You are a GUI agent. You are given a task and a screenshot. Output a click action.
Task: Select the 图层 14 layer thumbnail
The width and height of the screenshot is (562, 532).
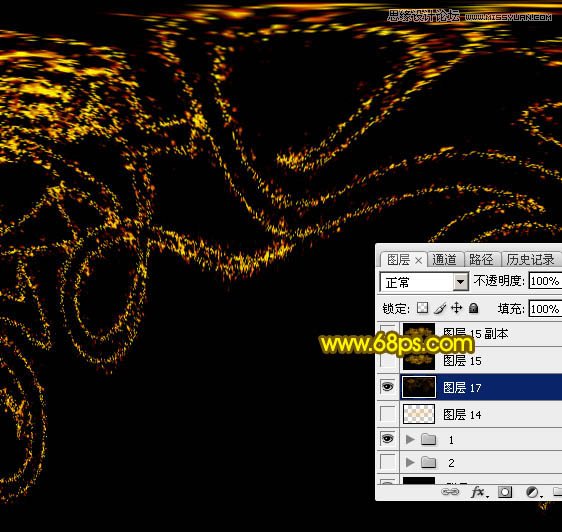pos(419,414)
